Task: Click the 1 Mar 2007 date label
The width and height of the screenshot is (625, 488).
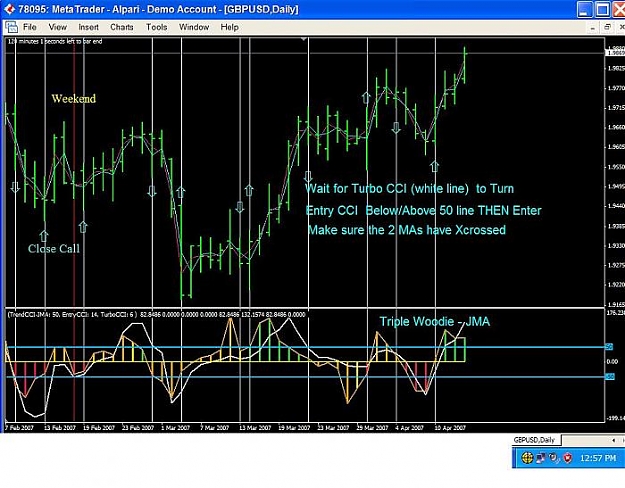Action: [x=175, y=428]
